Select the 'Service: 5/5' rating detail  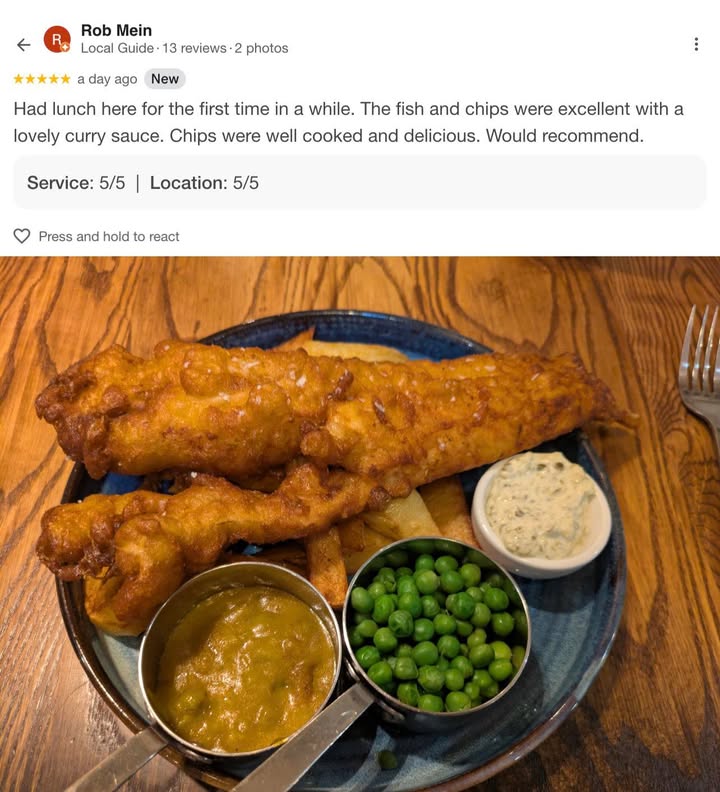76,183
